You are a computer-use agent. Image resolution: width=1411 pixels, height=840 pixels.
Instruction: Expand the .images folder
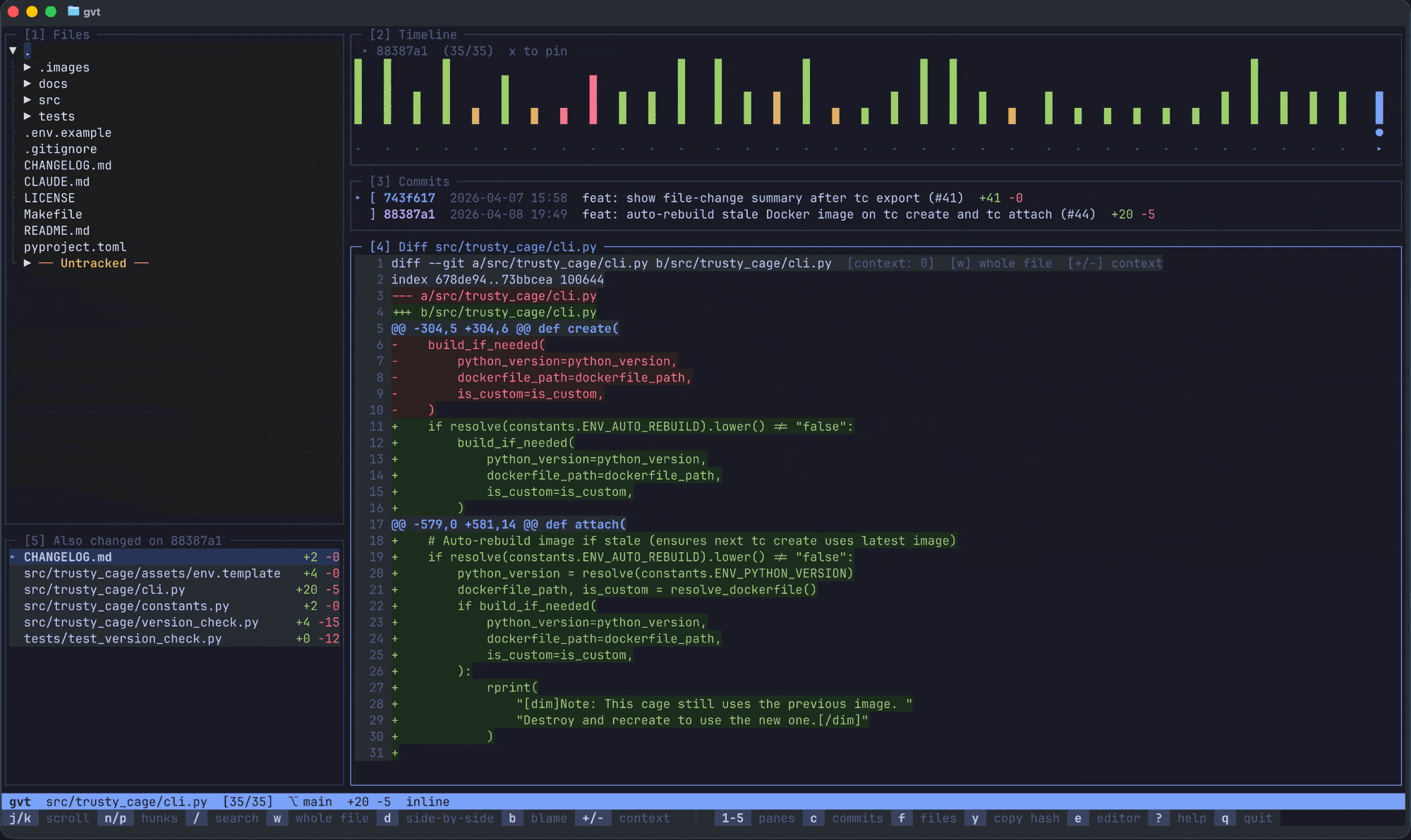point(28,67)
